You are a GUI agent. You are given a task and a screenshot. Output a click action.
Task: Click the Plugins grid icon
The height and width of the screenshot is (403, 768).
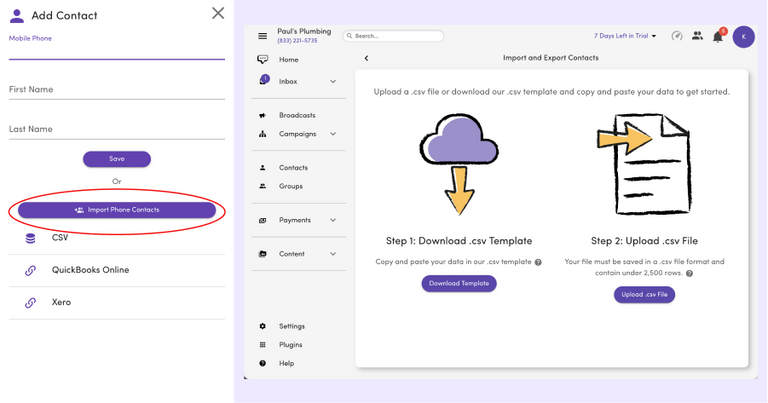tap(263, 345)
